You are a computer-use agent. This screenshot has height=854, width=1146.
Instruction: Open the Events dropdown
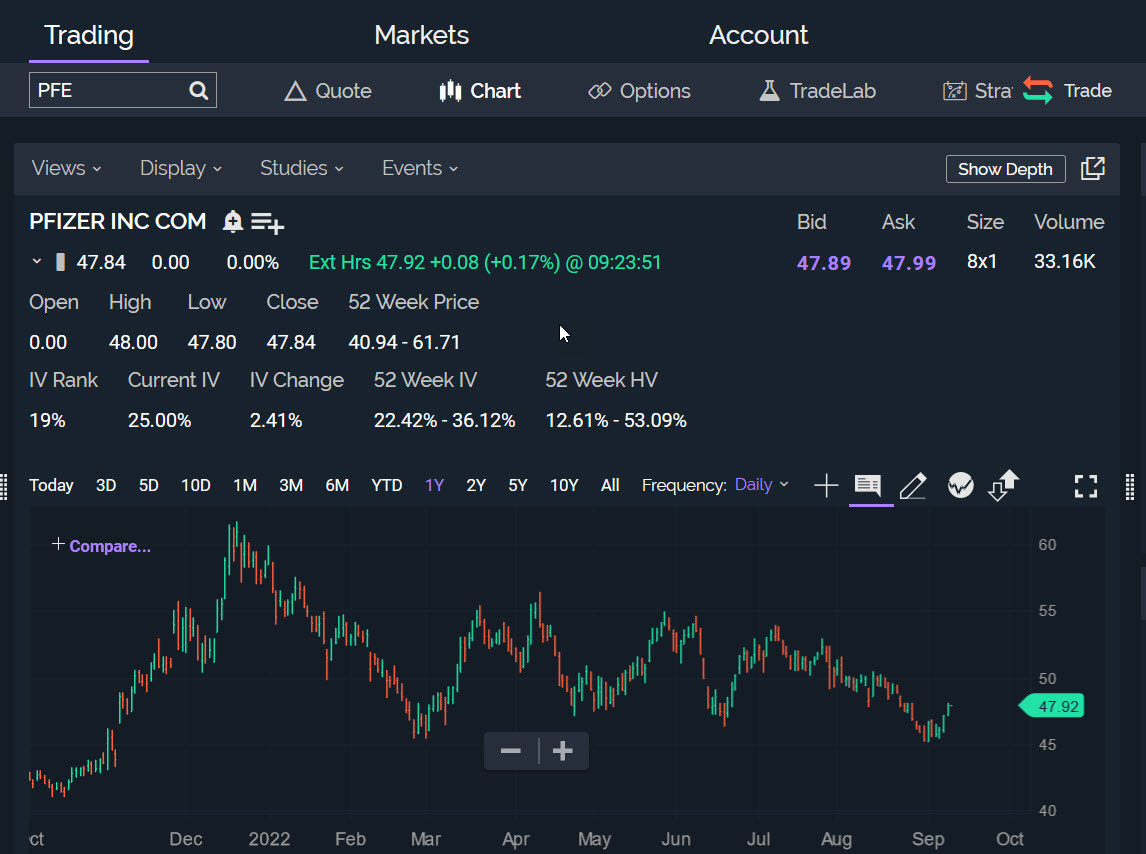tap(420, 168)
